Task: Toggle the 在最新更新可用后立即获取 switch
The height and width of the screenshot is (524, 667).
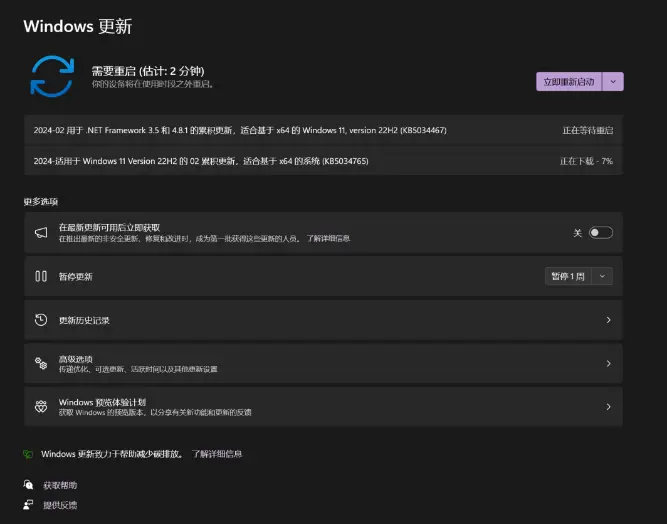Action: click(x=601, y=233)
